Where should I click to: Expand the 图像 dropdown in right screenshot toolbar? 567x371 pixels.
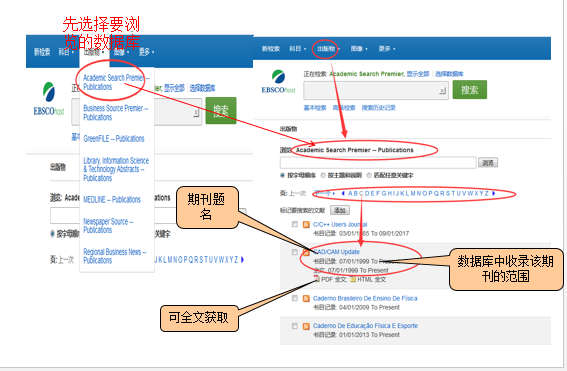(x=359, y=48)
